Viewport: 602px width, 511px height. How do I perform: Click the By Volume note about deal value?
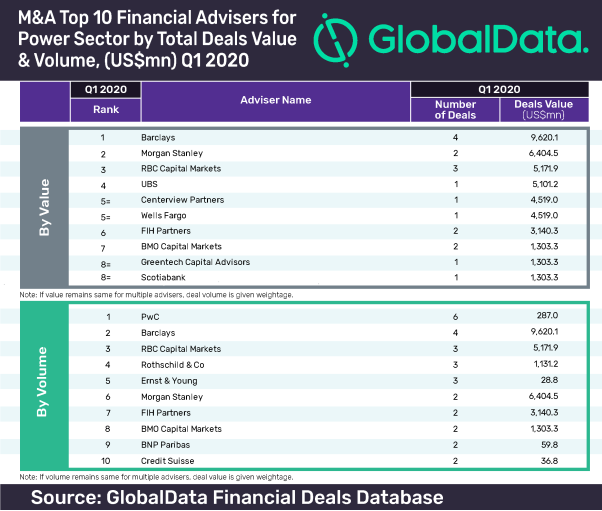[156, 477]
